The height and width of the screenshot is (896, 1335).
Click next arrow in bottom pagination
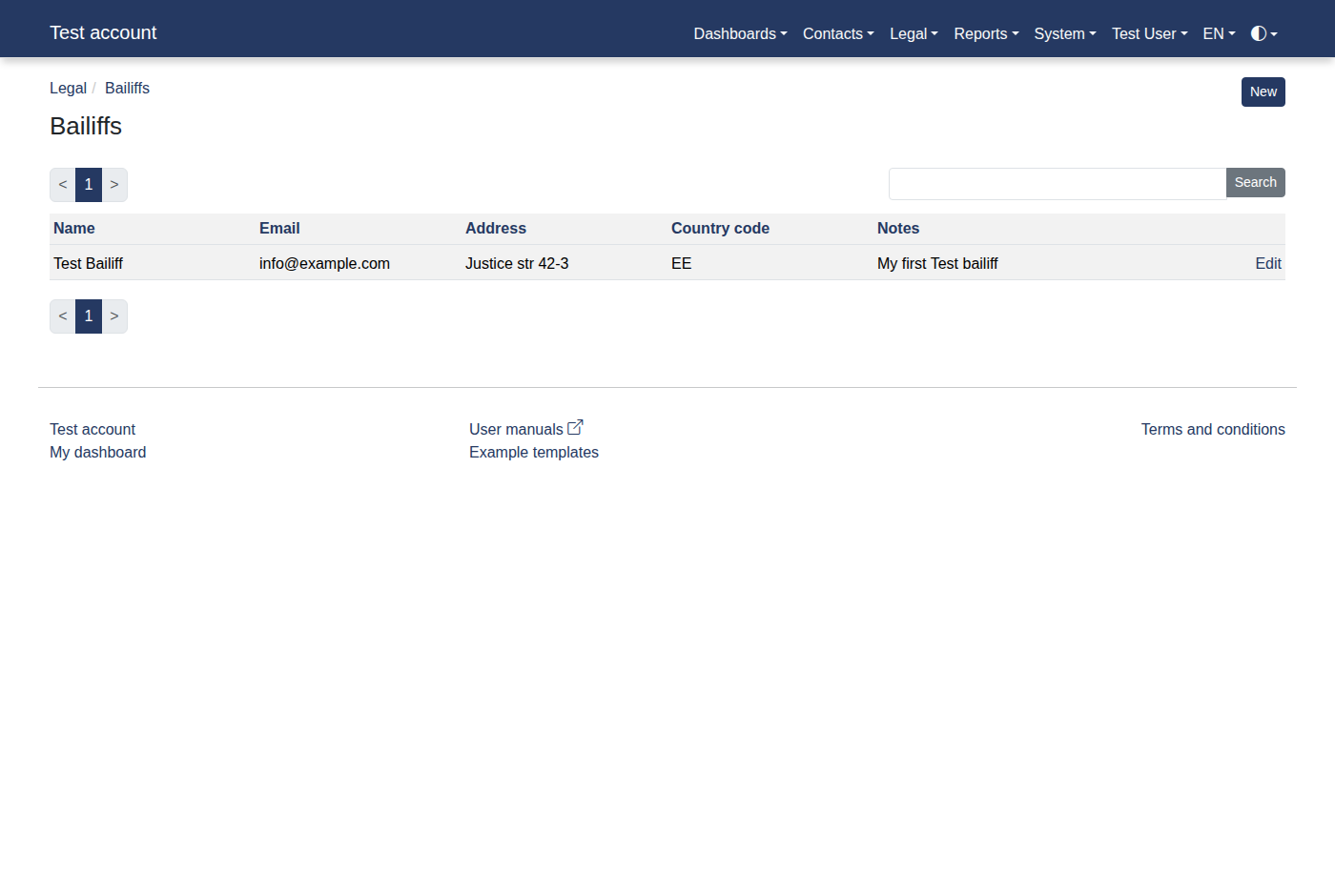pos(114,316)
